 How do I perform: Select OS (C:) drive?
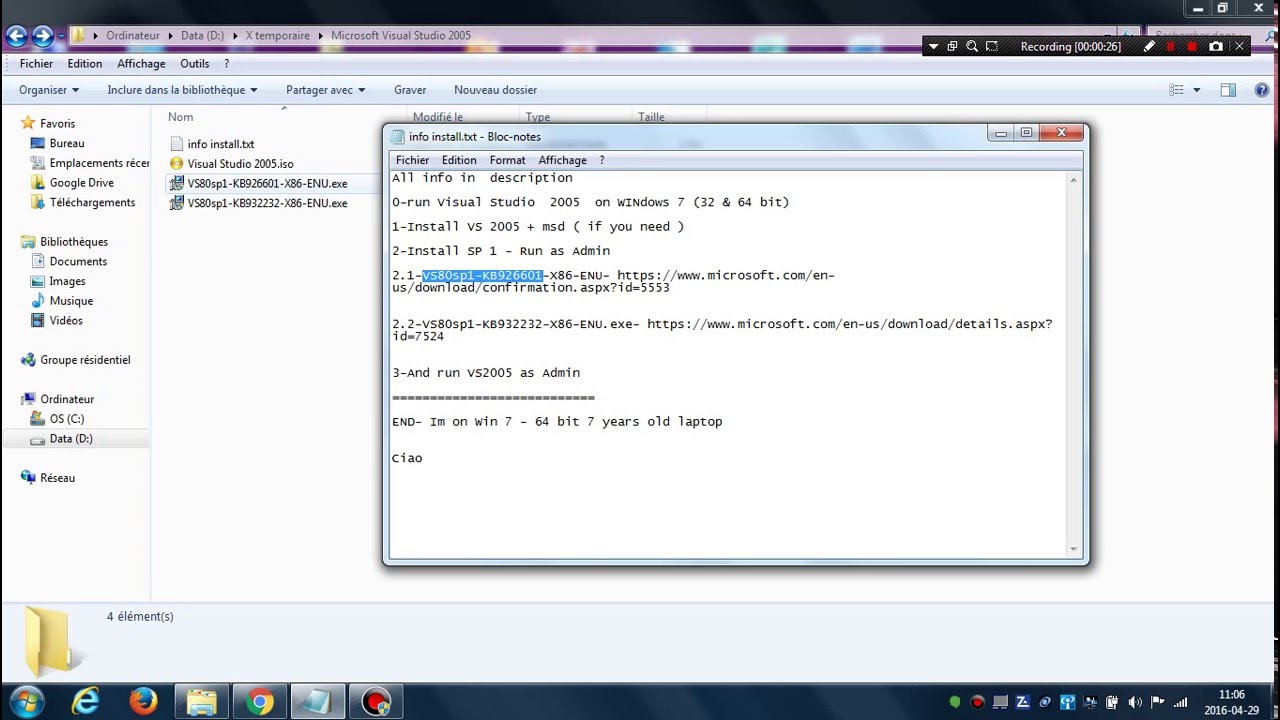coord(67,419)
